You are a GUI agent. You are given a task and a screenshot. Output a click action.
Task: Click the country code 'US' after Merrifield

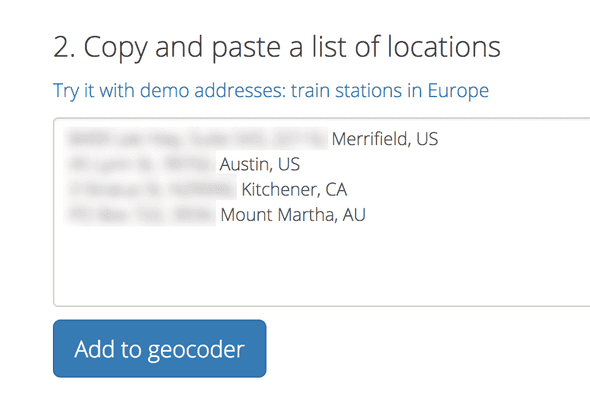(x=427, y=139)
